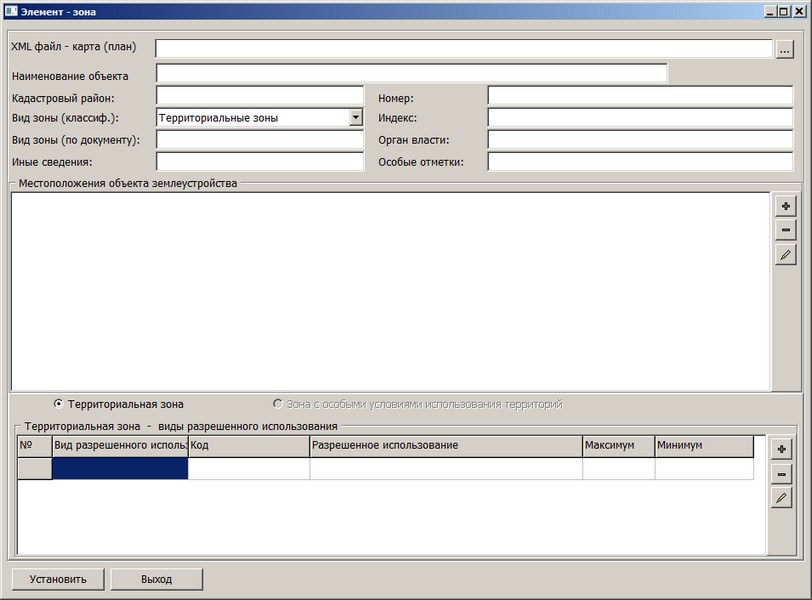Focus the Кадастровый район text field
Screen dimensions: 812x600
(259, 96)
